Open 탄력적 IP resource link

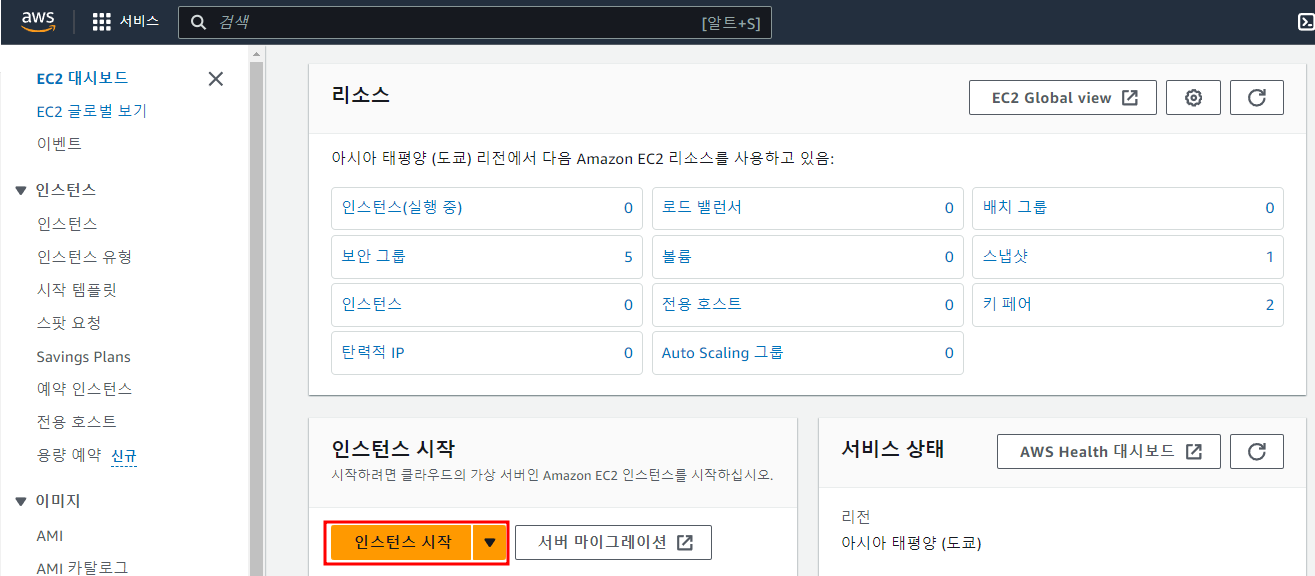373,352
